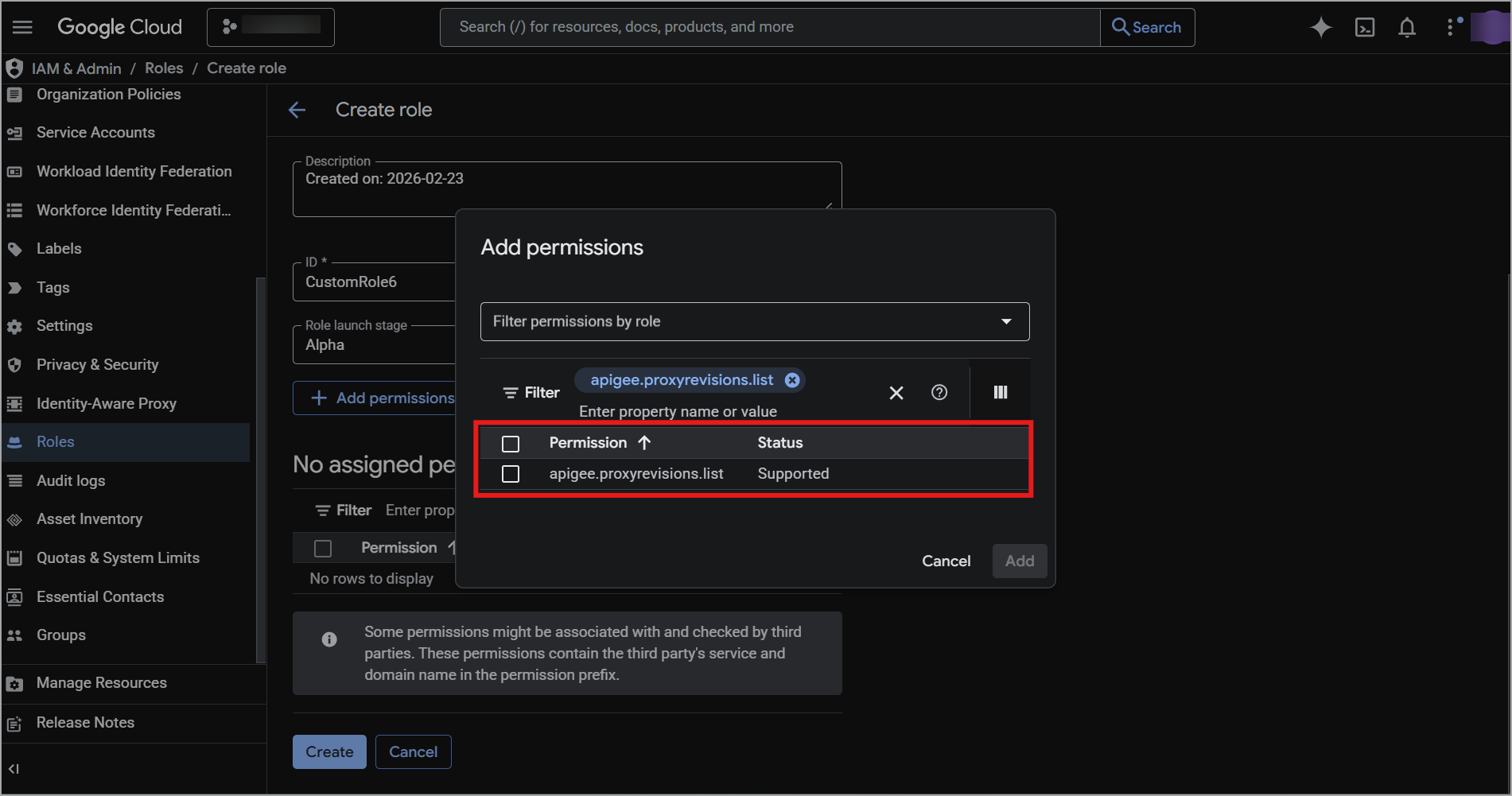The image size is (1512, 796).
Task: Go back using the arrow beside Create role
Action: [x=297, y=110]
